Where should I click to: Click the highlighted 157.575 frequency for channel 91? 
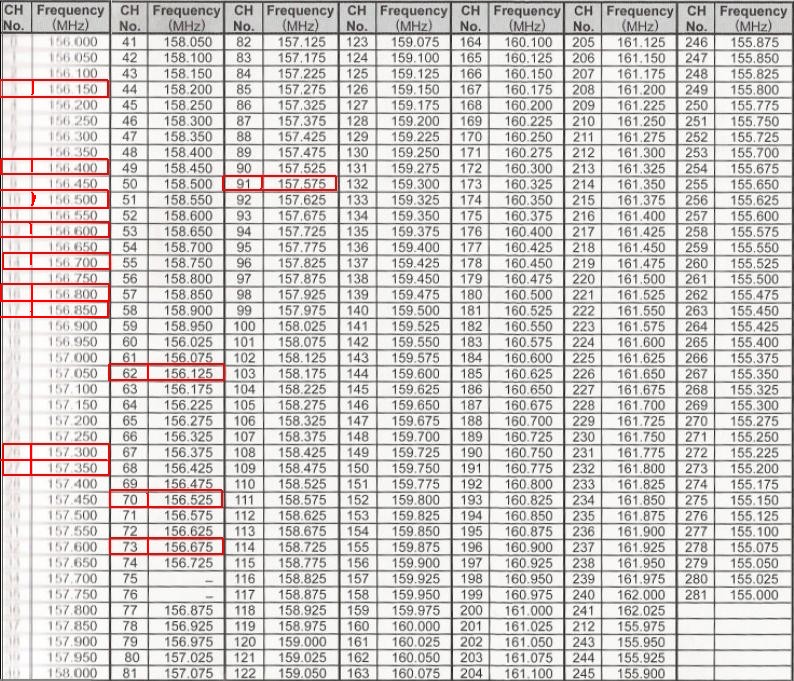pyautogui.click(x=300, y=184)
